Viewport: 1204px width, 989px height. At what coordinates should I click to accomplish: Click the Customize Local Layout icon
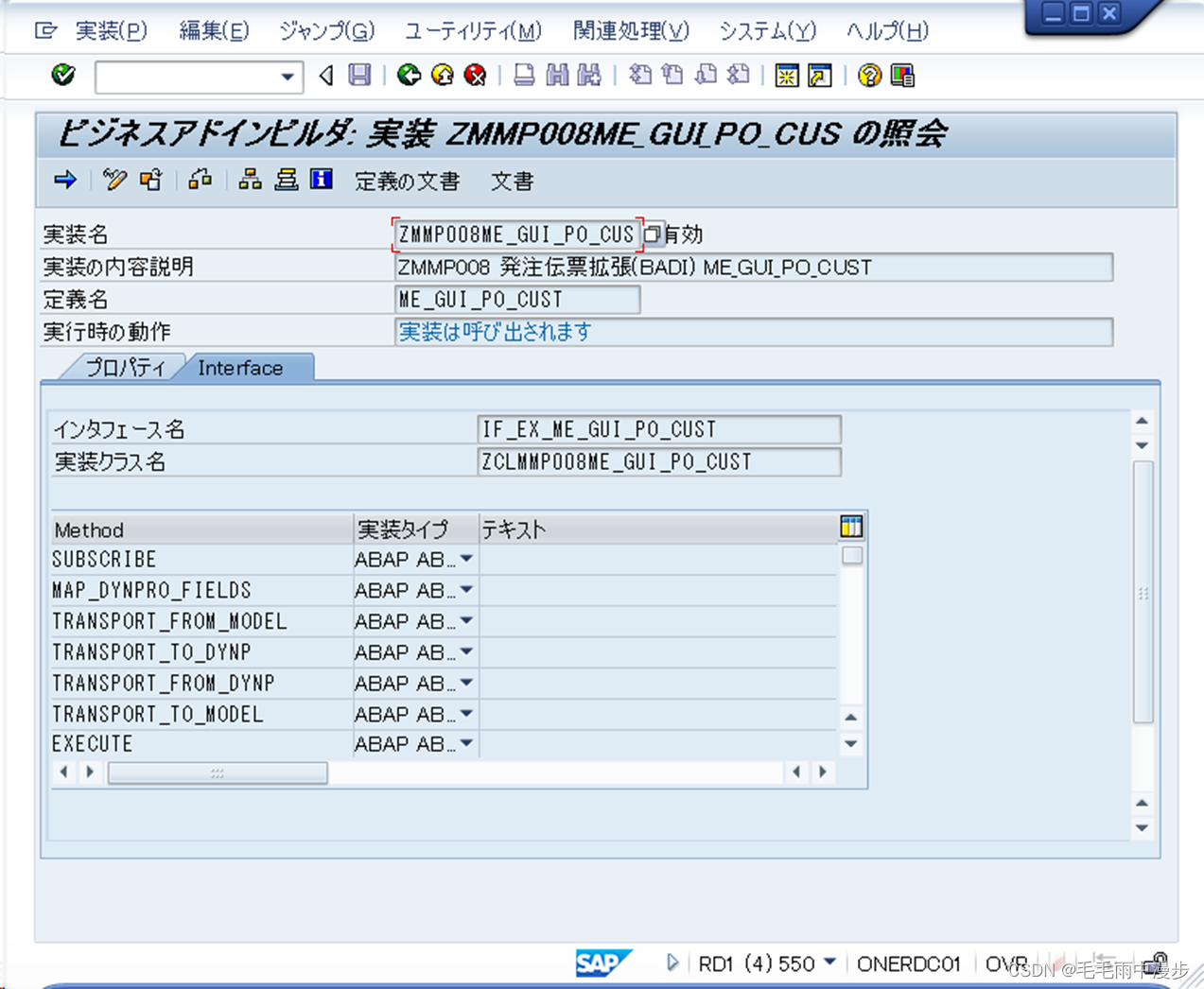(x=902, y=75)
